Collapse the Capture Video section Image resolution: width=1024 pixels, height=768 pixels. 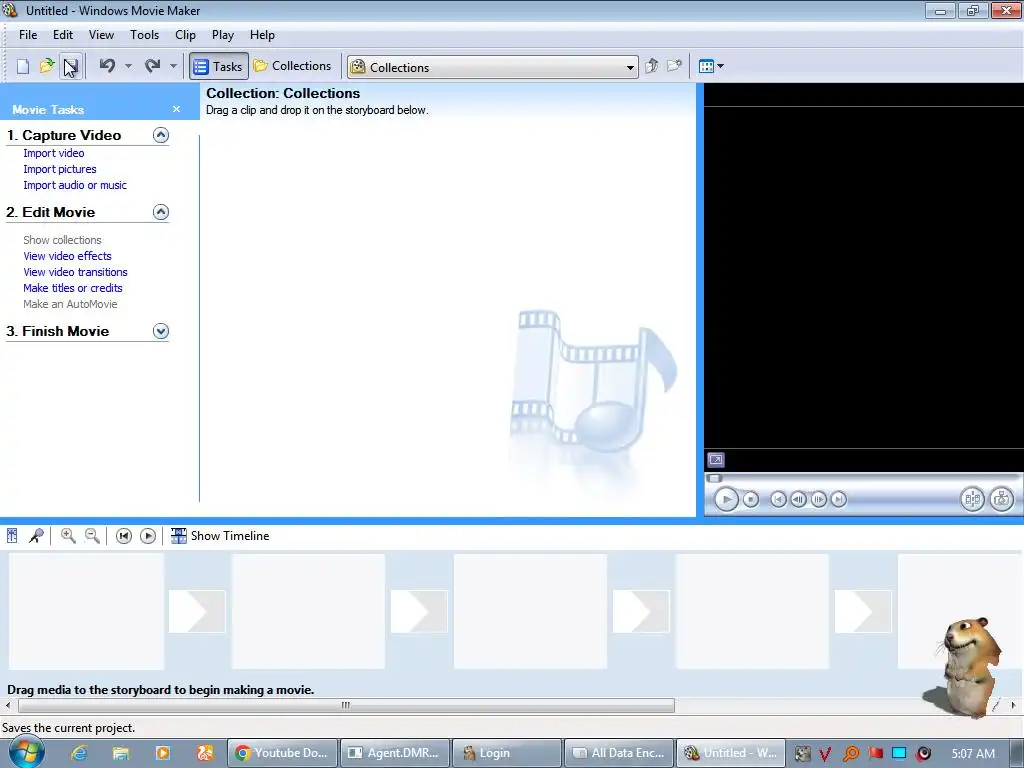[161, 135]
